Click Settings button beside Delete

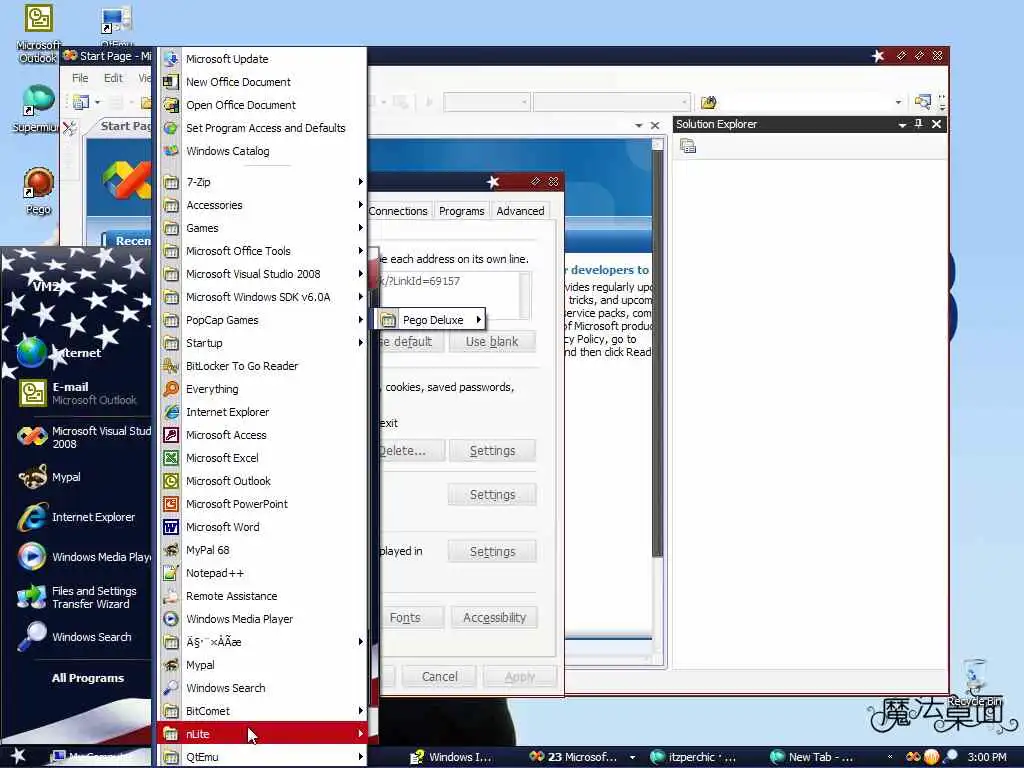[492, 451]
